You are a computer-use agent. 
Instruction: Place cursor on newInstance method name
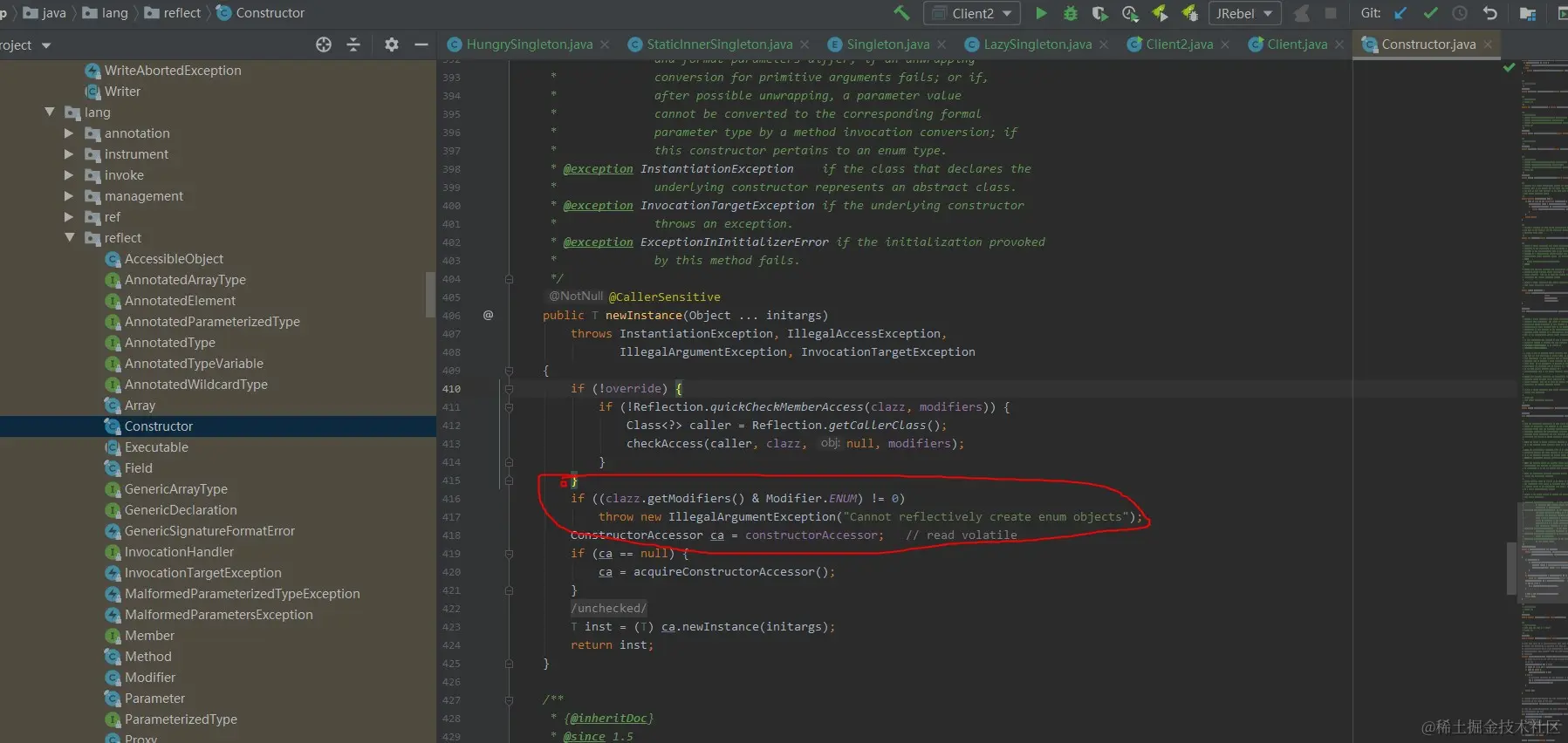click(x=643, y=315)
